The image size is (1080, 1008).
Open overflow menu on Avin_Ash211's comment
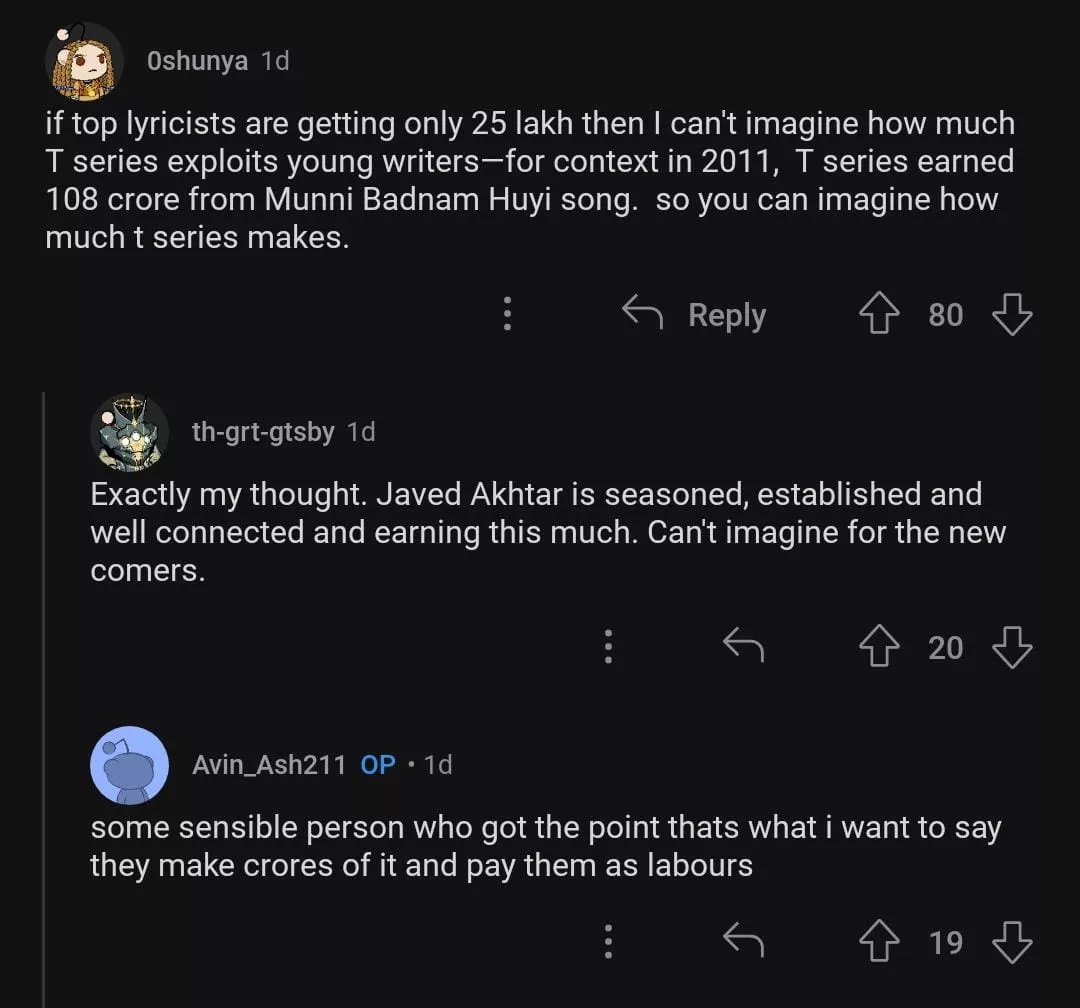coord(607,942)
